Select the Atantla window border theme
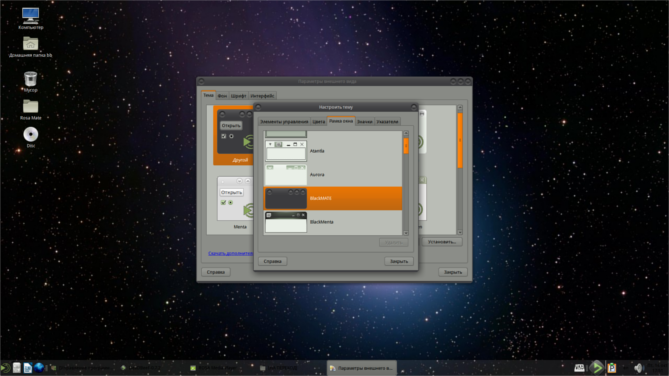The width and height of the screenshot is (669, 376). coord(333,151)
